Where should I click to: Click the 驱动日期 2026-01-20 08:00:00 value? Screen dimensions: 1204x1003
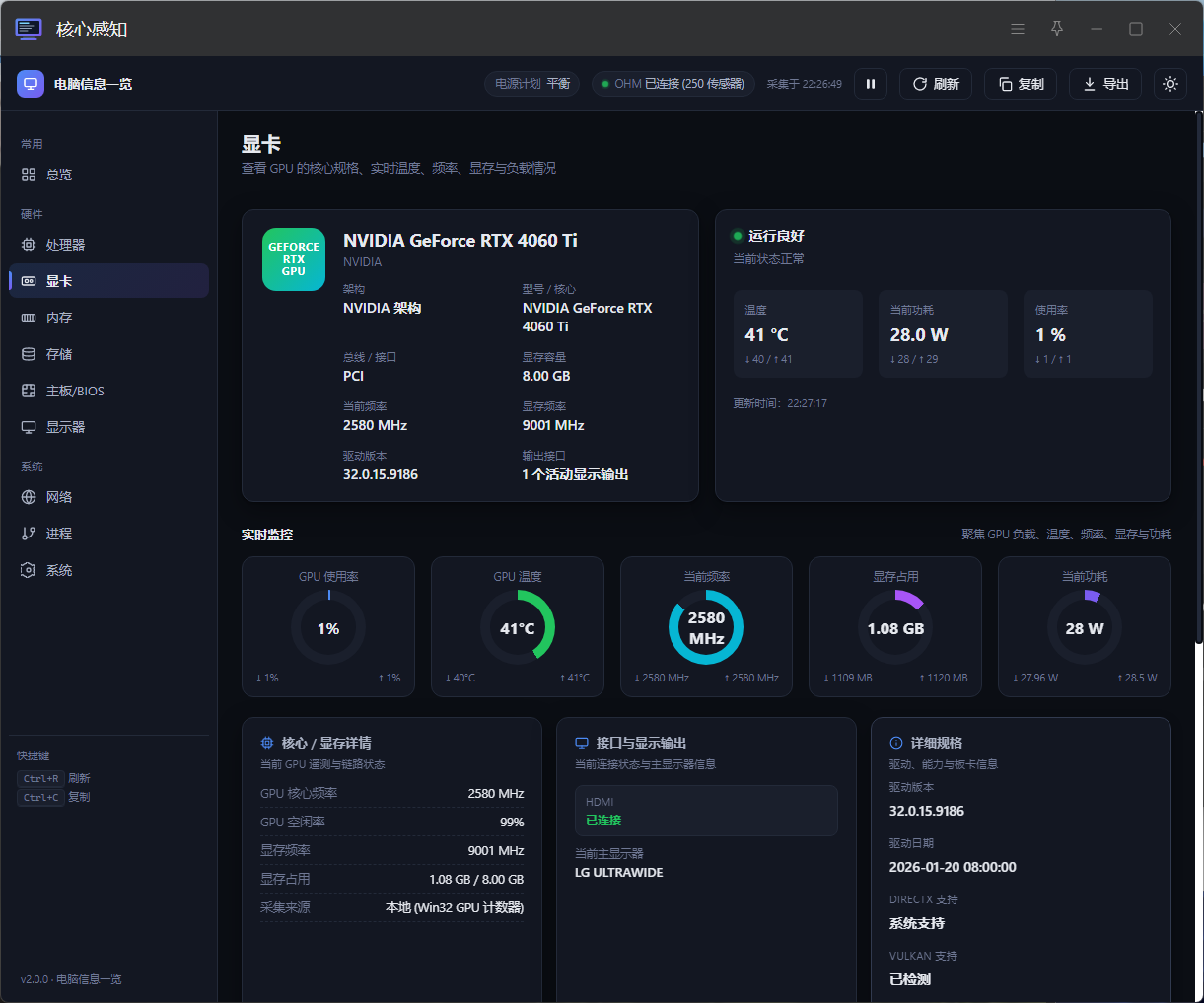[x=953, y=867]
